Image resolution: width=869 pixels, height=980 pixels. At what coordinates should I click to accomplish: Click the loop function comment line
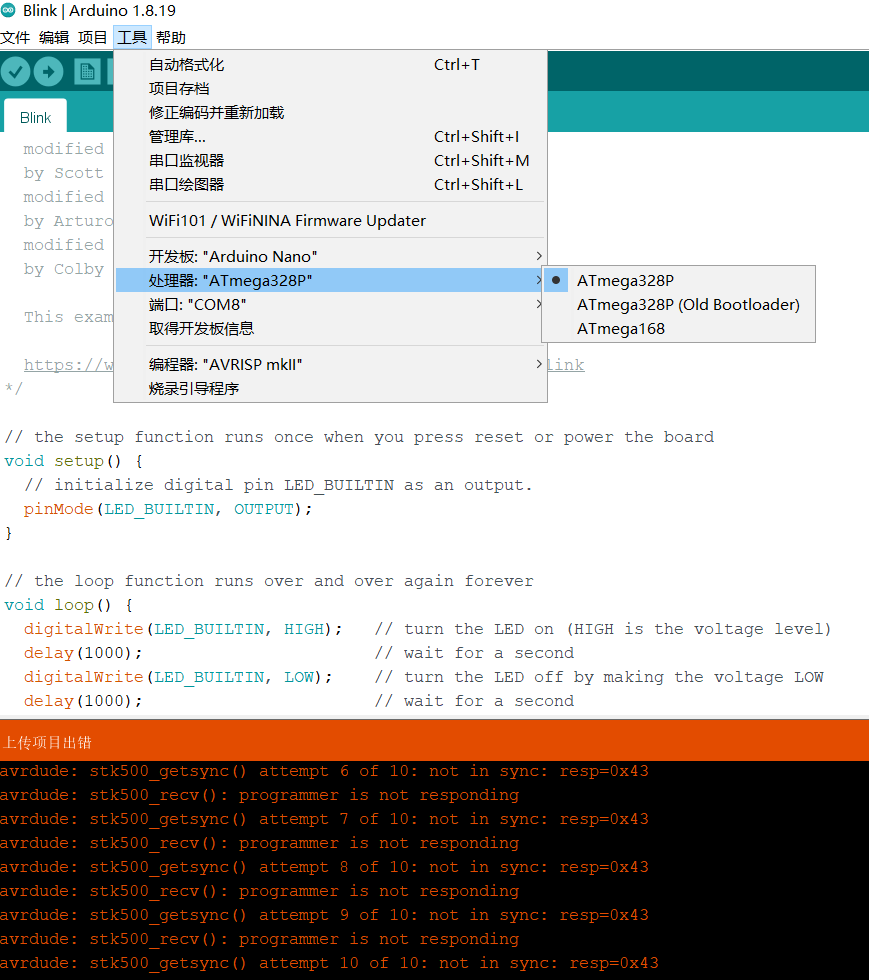(x=269, y=581)
